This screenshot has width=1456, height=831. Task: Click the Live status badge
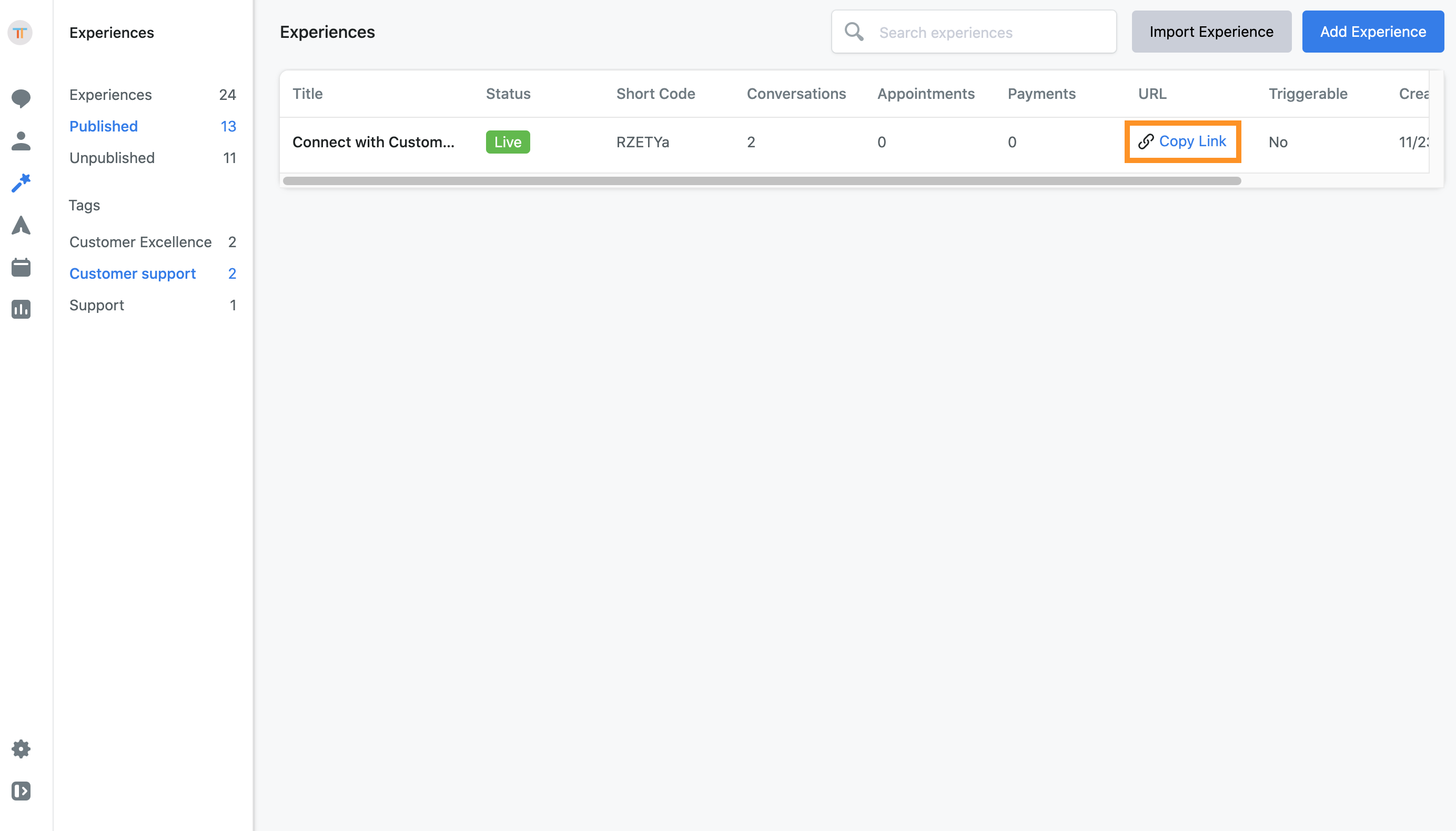(508, 142)
